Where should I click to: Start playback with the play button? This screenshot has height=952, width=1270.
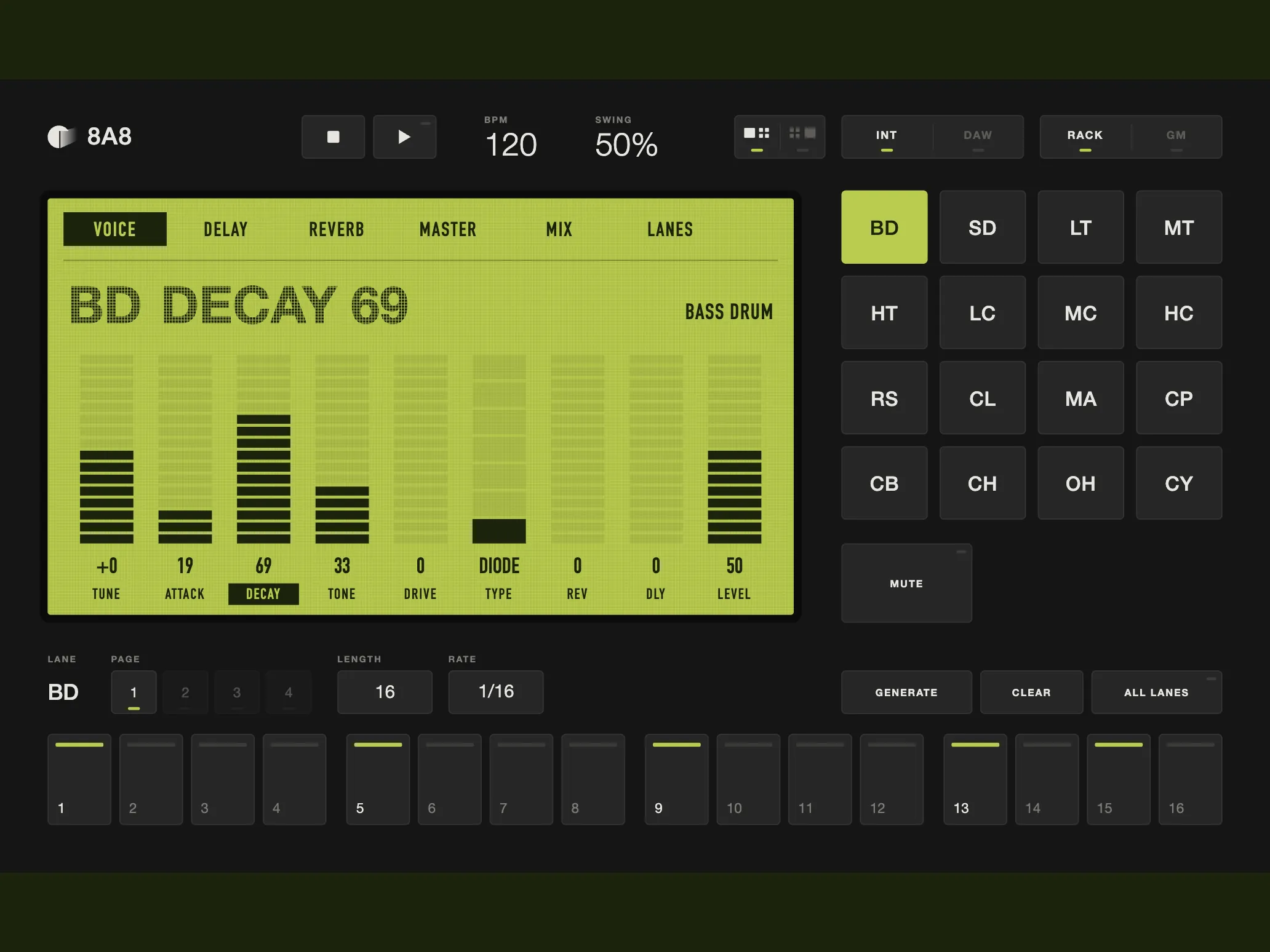[x=404, y=137]
